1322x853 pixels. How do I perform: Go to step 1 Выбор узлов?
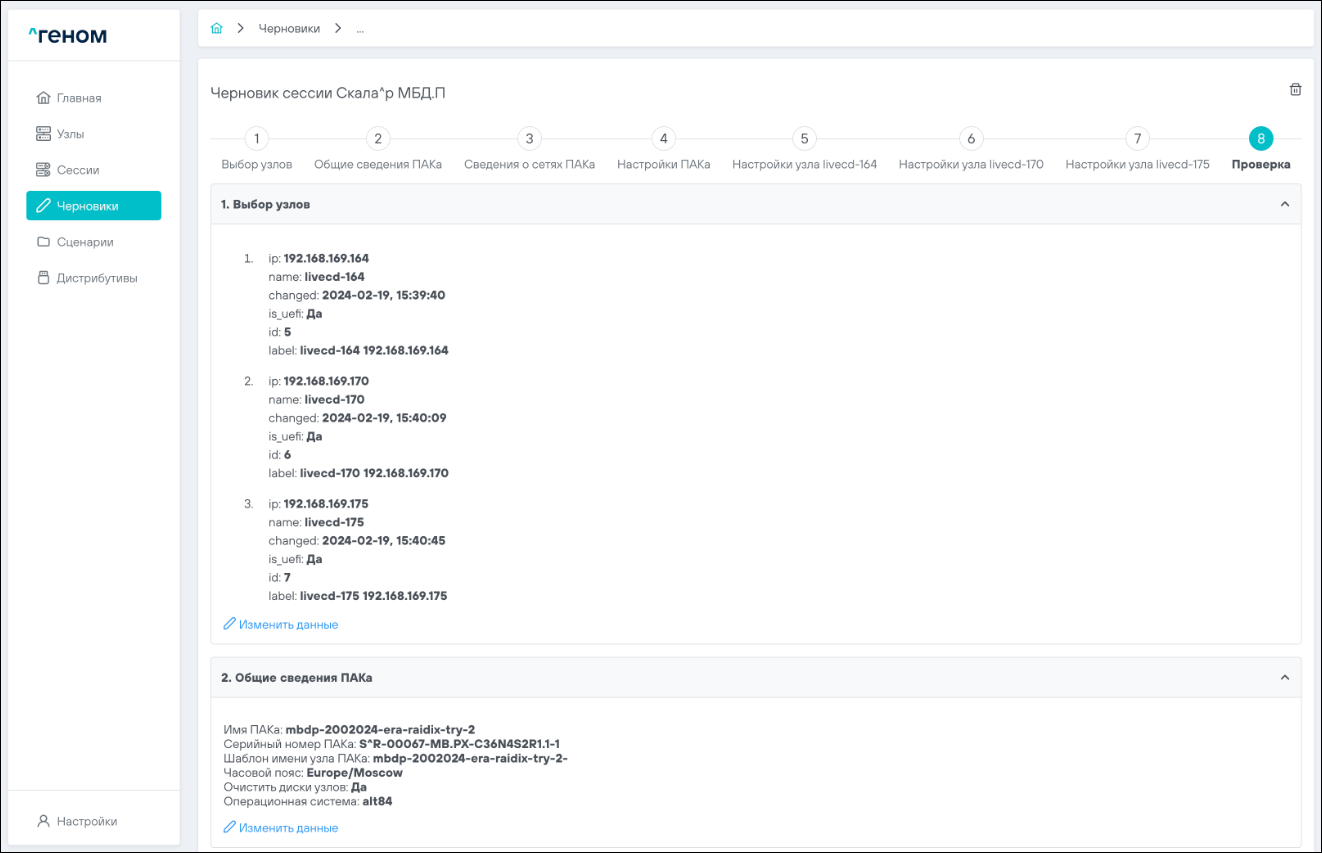(257, 139)
